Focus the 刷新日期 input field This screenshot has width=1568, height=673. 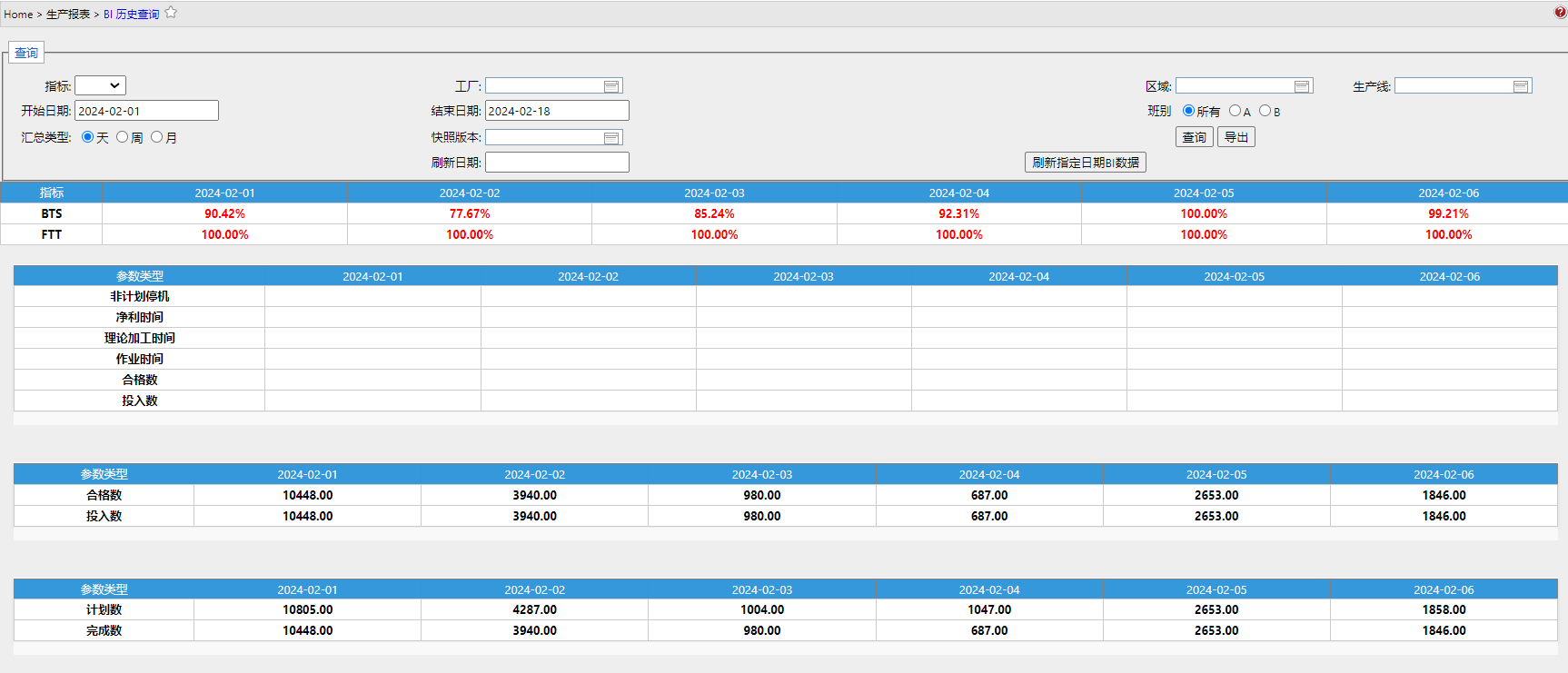click(557, 163)
